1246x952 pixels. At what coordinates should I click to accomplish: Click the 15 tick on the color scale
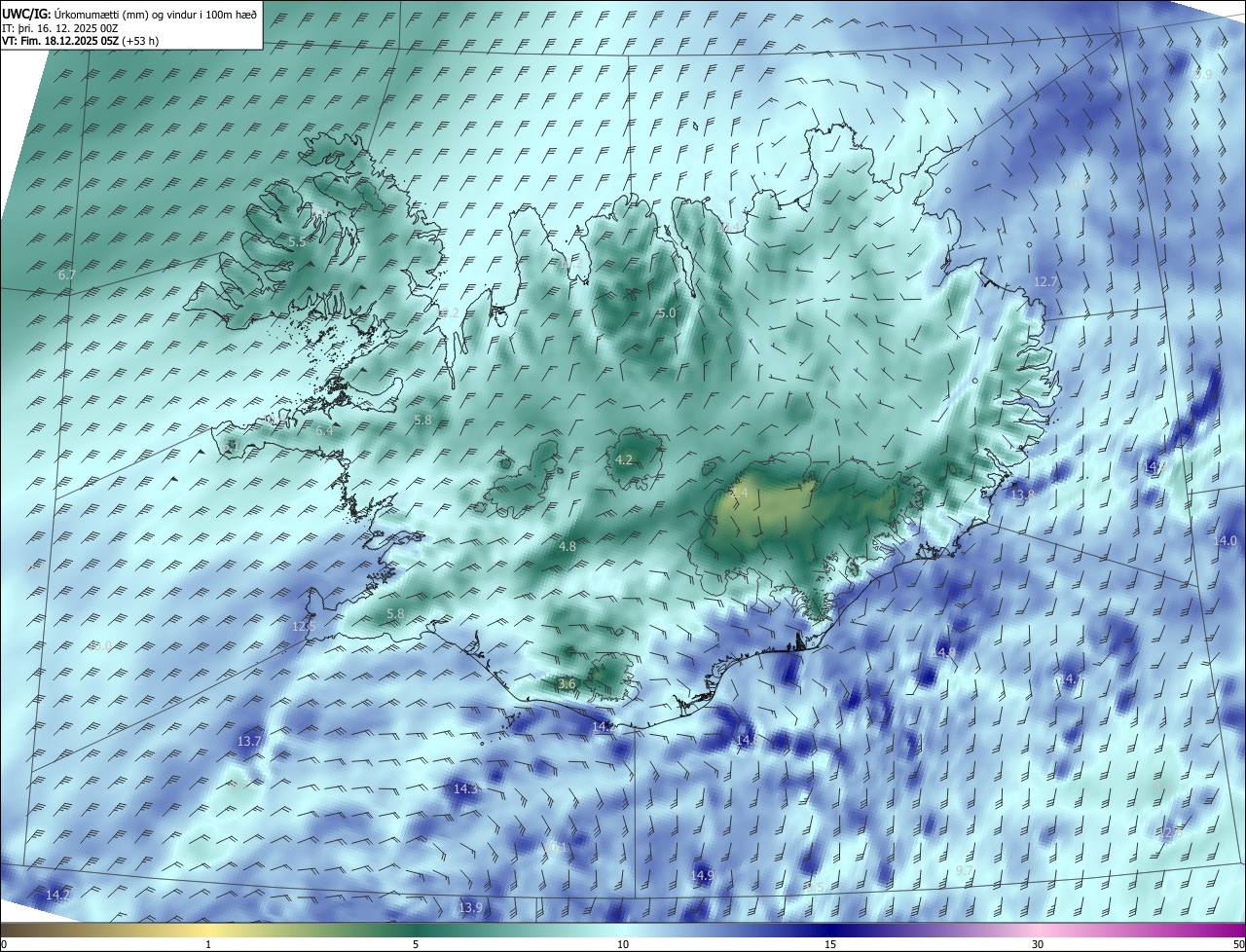830,944
